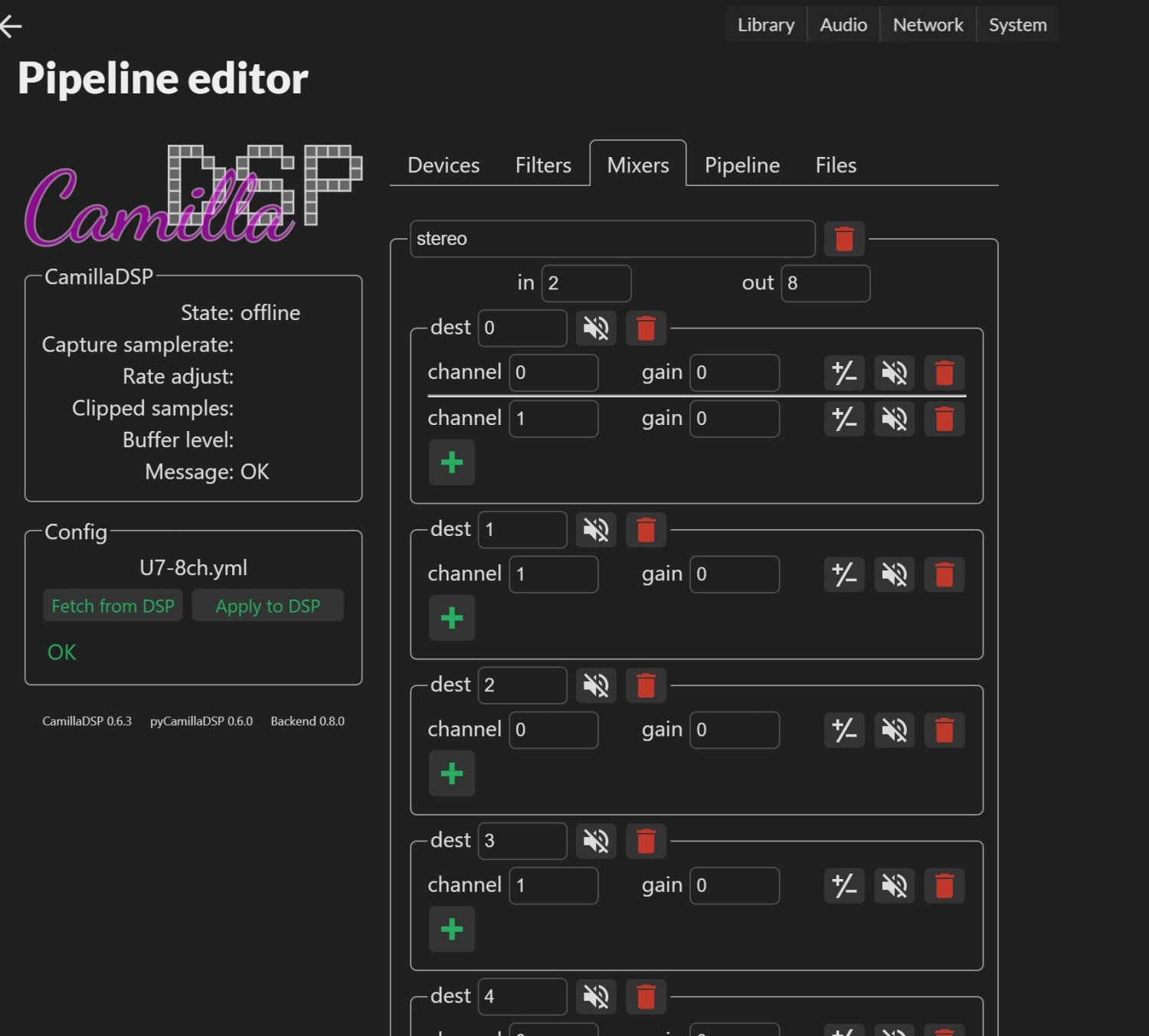The height and width of the screenshot is (1036, 1149).
Task: Mute the dest 2 channel source
Action: (894, 730)
